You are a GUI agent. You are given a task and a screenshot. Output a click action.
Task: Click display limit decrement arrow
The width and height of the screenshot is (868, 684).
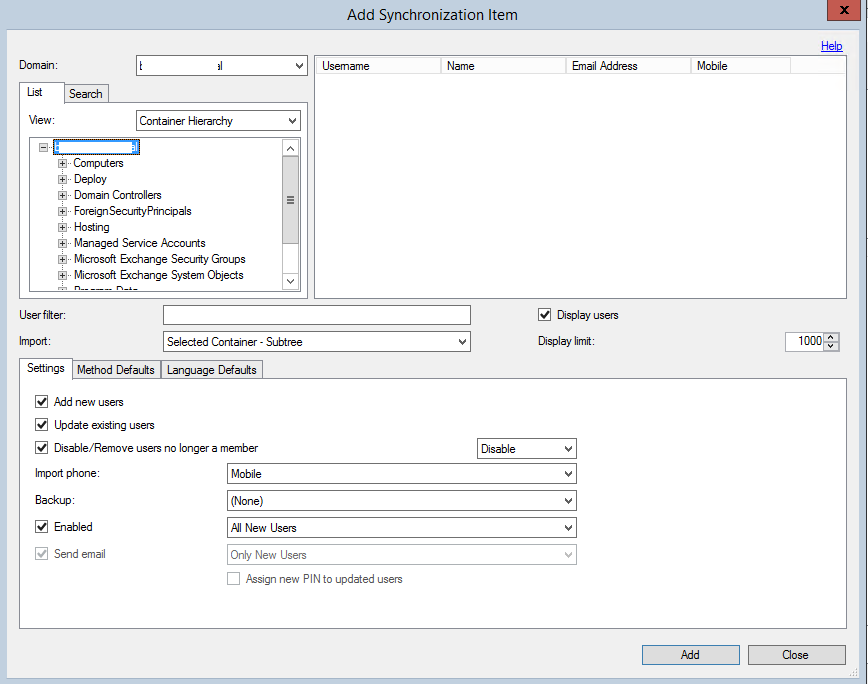832,346
